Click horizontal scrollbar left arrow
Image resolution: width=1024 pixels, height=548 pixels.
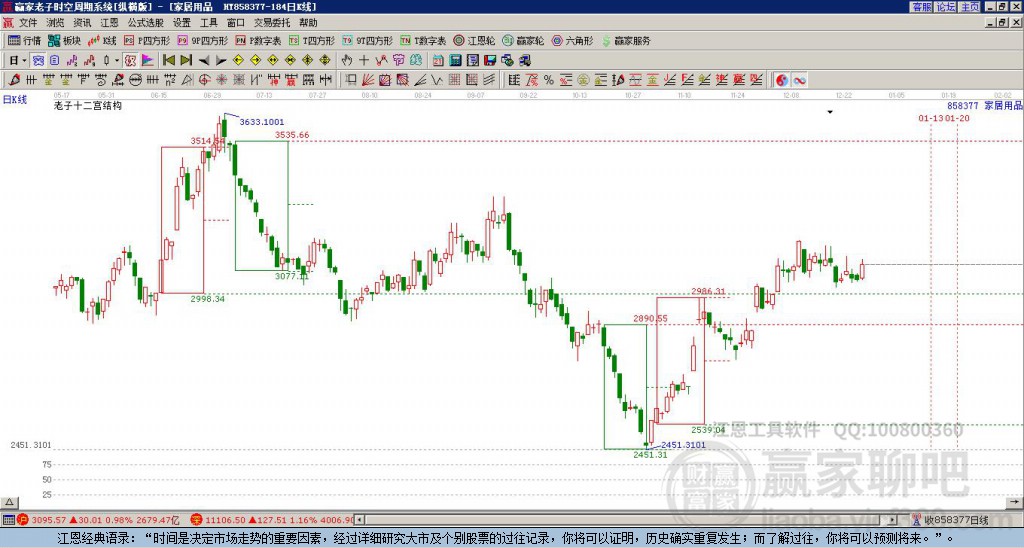tap(360, 520)
